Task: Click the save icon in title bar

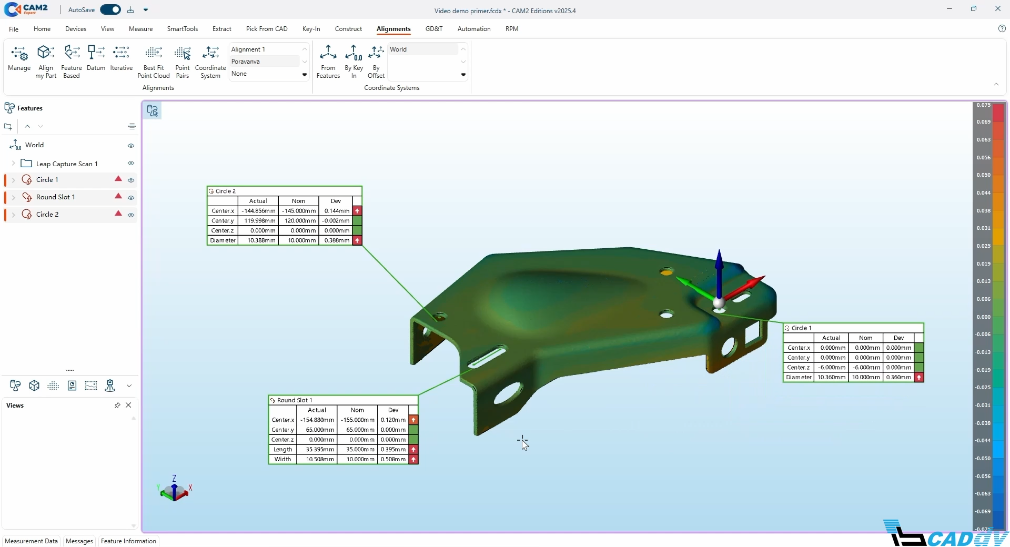Action: (x=131, y=10)
